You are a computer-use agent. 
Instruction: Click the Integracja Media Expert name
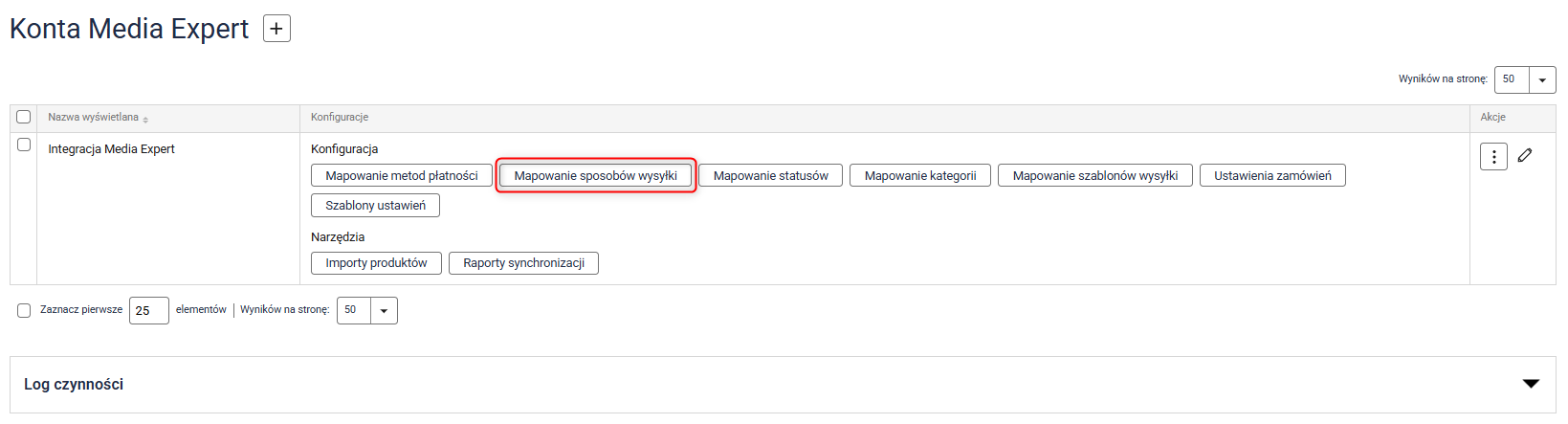pos(111,148)
